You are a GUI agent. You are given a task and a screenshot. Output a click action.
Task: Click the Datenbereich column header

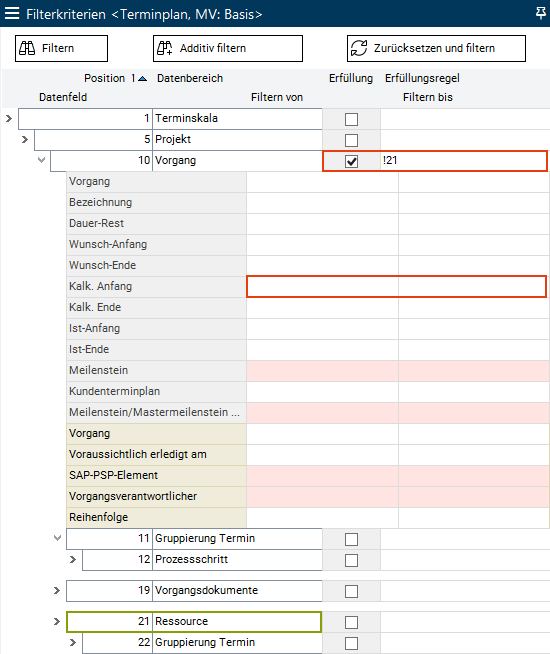point(190,78)
